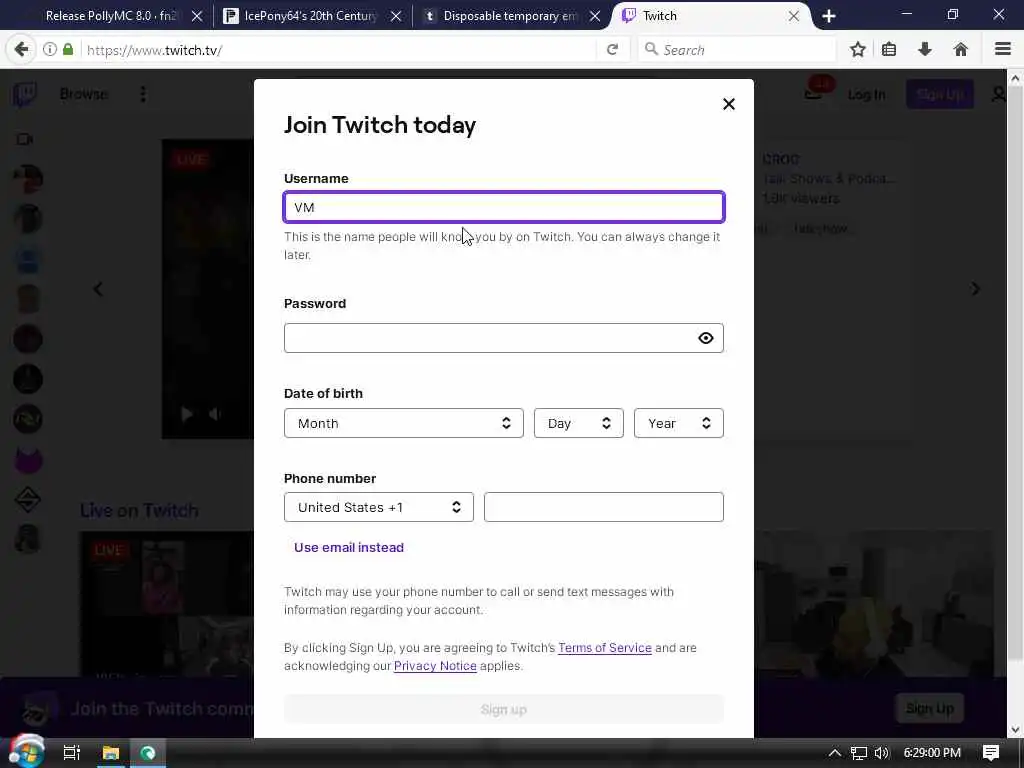Open the Windows Start menu
Viewport: 1024px width, 768px height.
pyautogui.click(x=25, y=753)
